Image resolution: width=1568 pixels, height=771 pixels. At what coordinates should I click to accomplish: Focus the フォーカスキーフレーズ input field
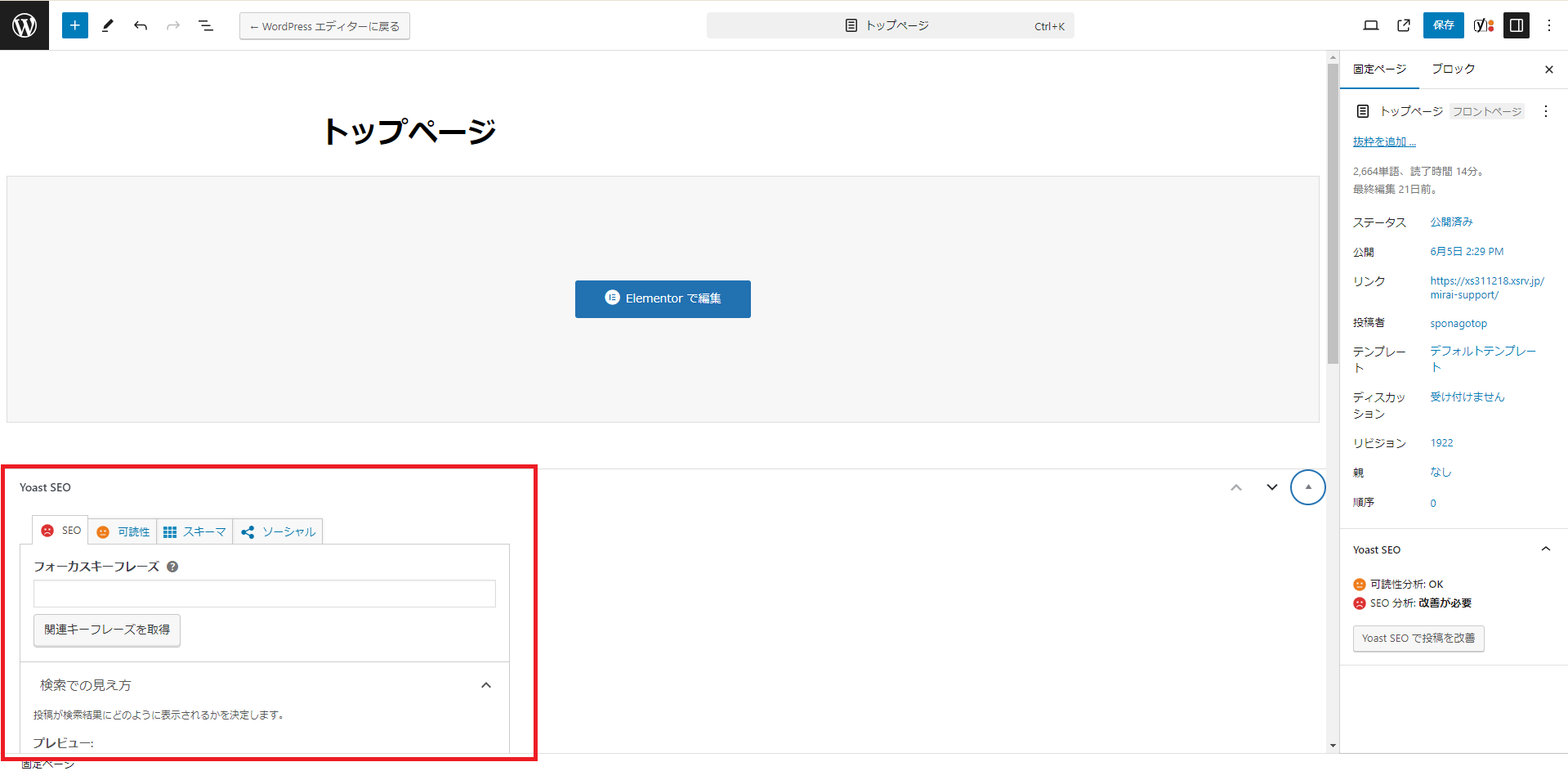coord(265,594)
